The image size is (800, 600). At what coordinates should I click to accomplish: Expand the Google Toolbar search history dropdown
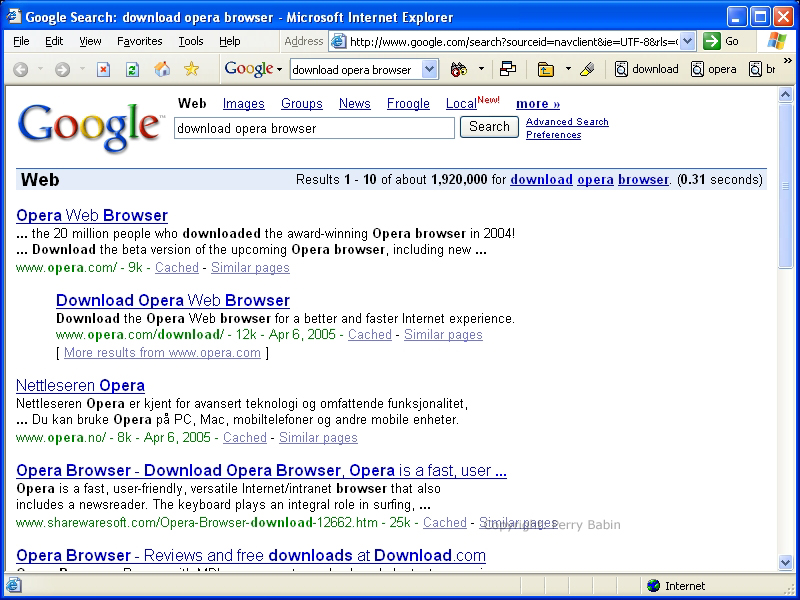tap(430, 69)
